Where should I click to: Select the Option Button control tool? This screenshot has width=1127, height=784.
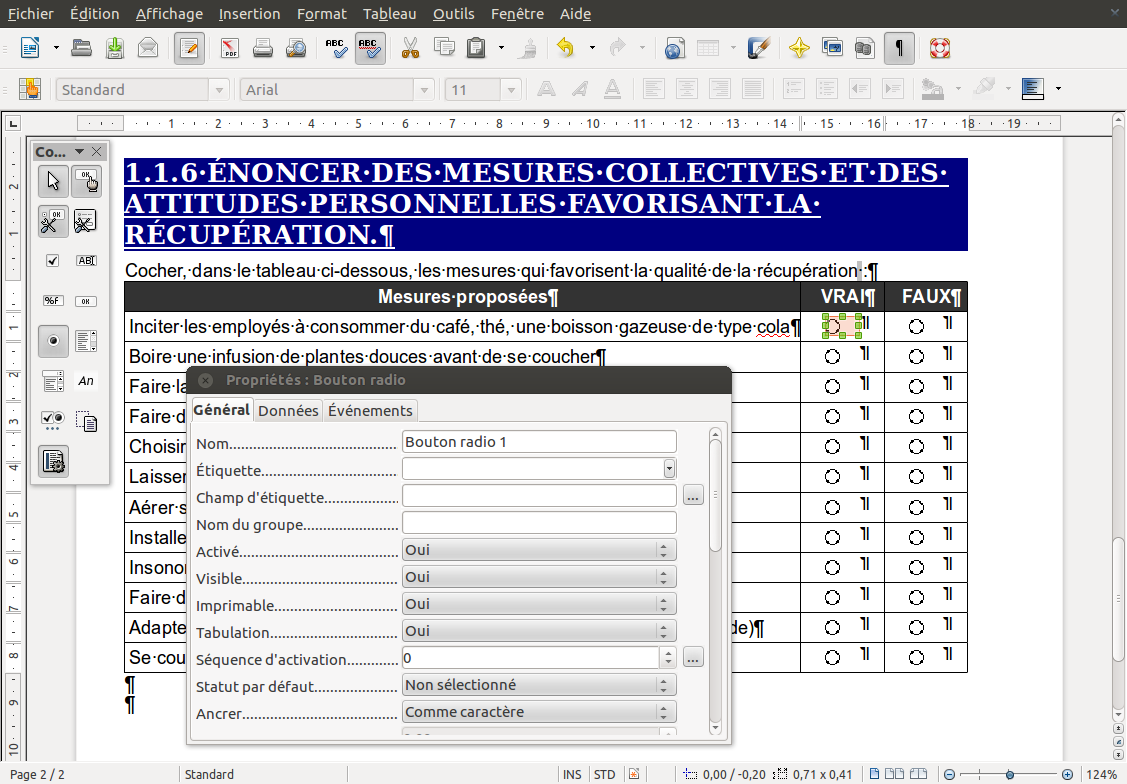53,341
